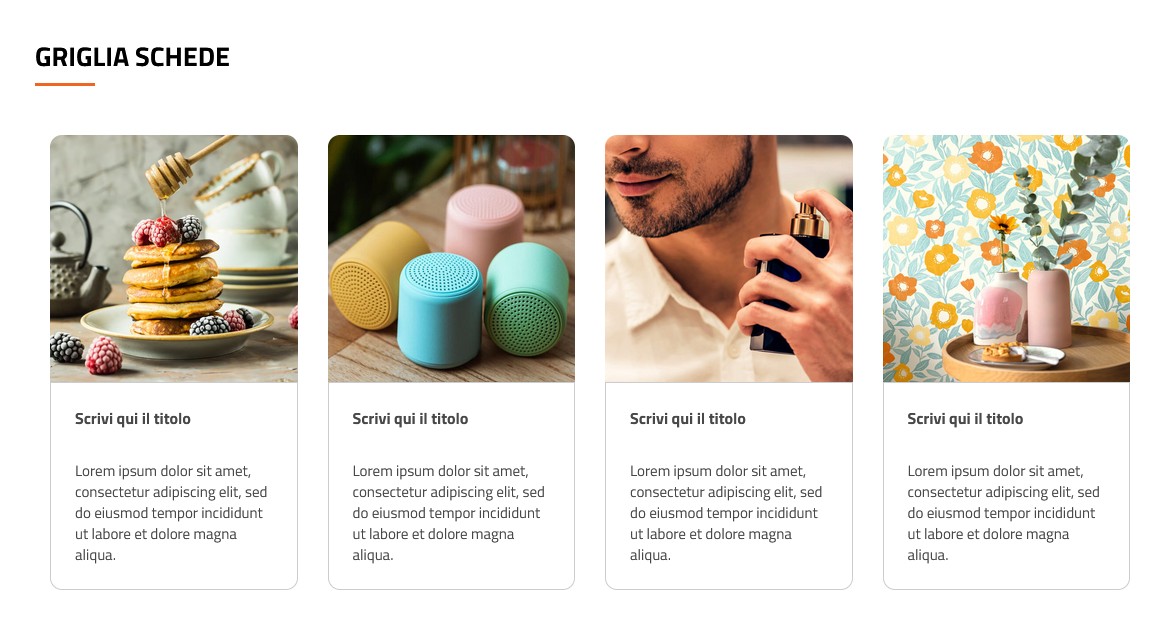
Task: Click Lorem ipsum text in perfume card
Action: coord(726,513)
